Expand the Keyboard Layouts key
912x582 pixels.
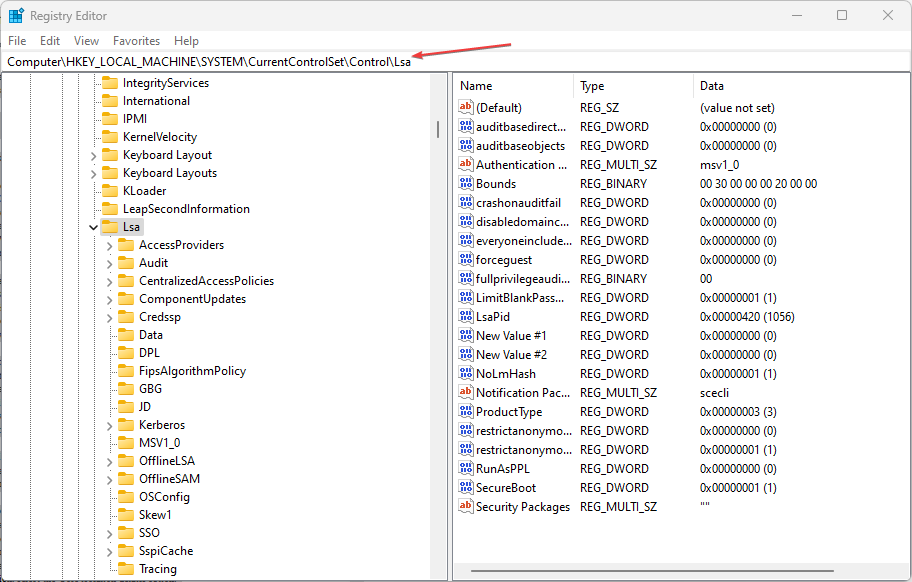pyautogui.click(x=93, y=174)
